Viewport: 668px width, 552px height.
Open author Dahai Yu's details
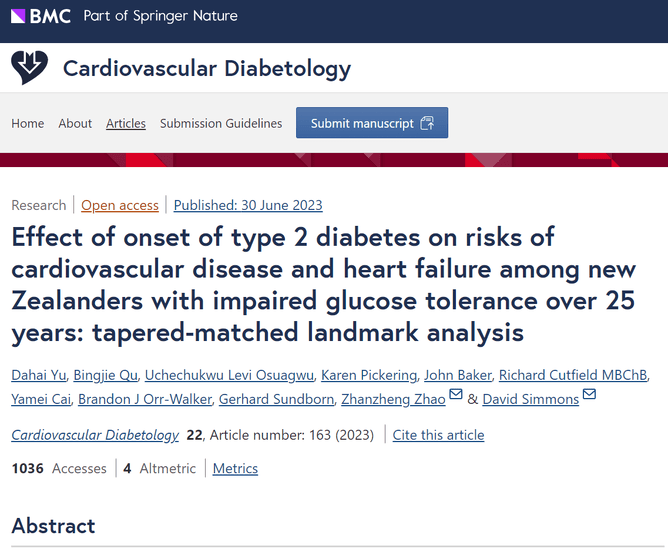coord(38,375)
